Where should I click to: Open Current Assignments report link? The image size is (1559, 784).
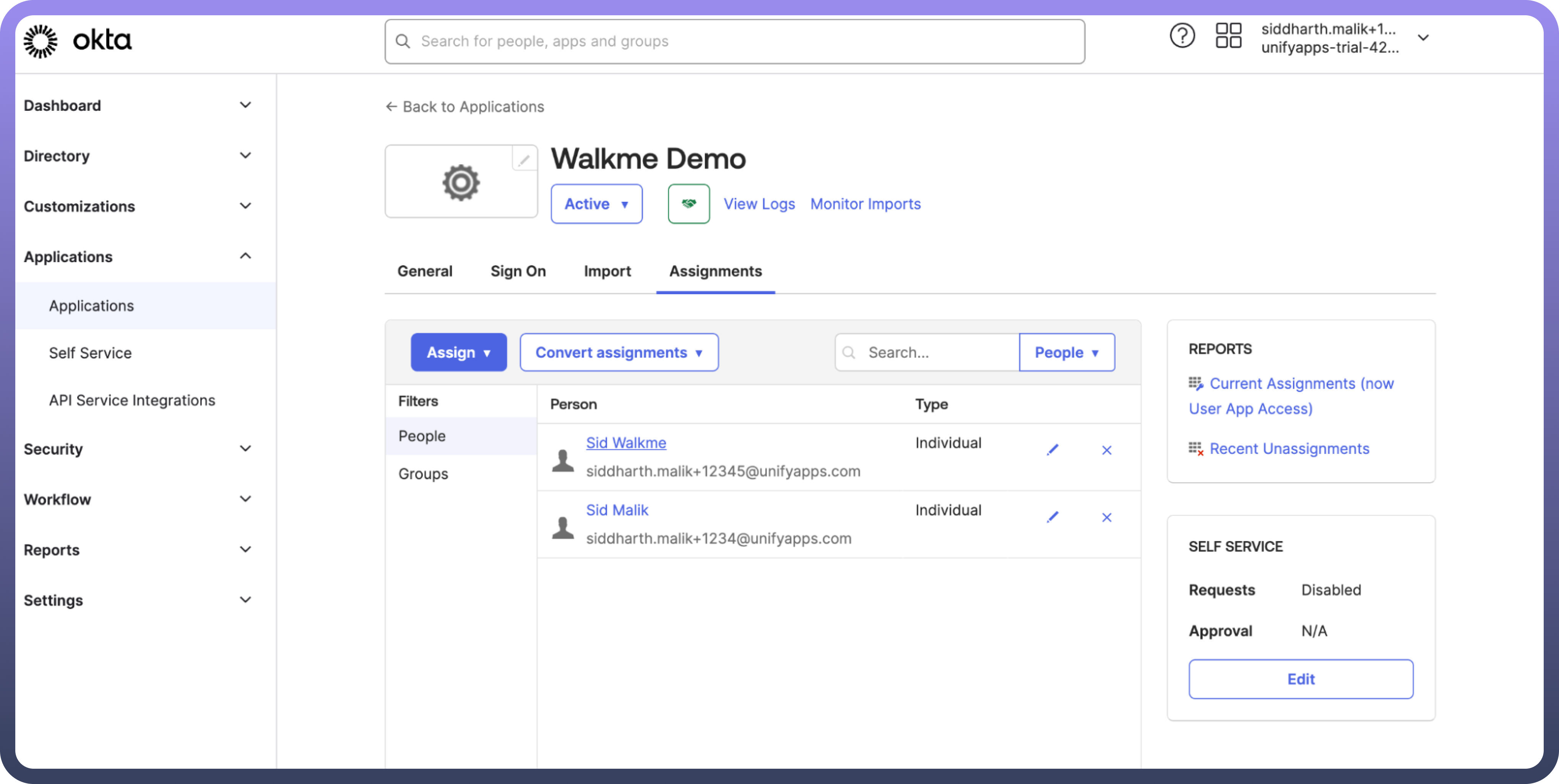(1292, 396)
